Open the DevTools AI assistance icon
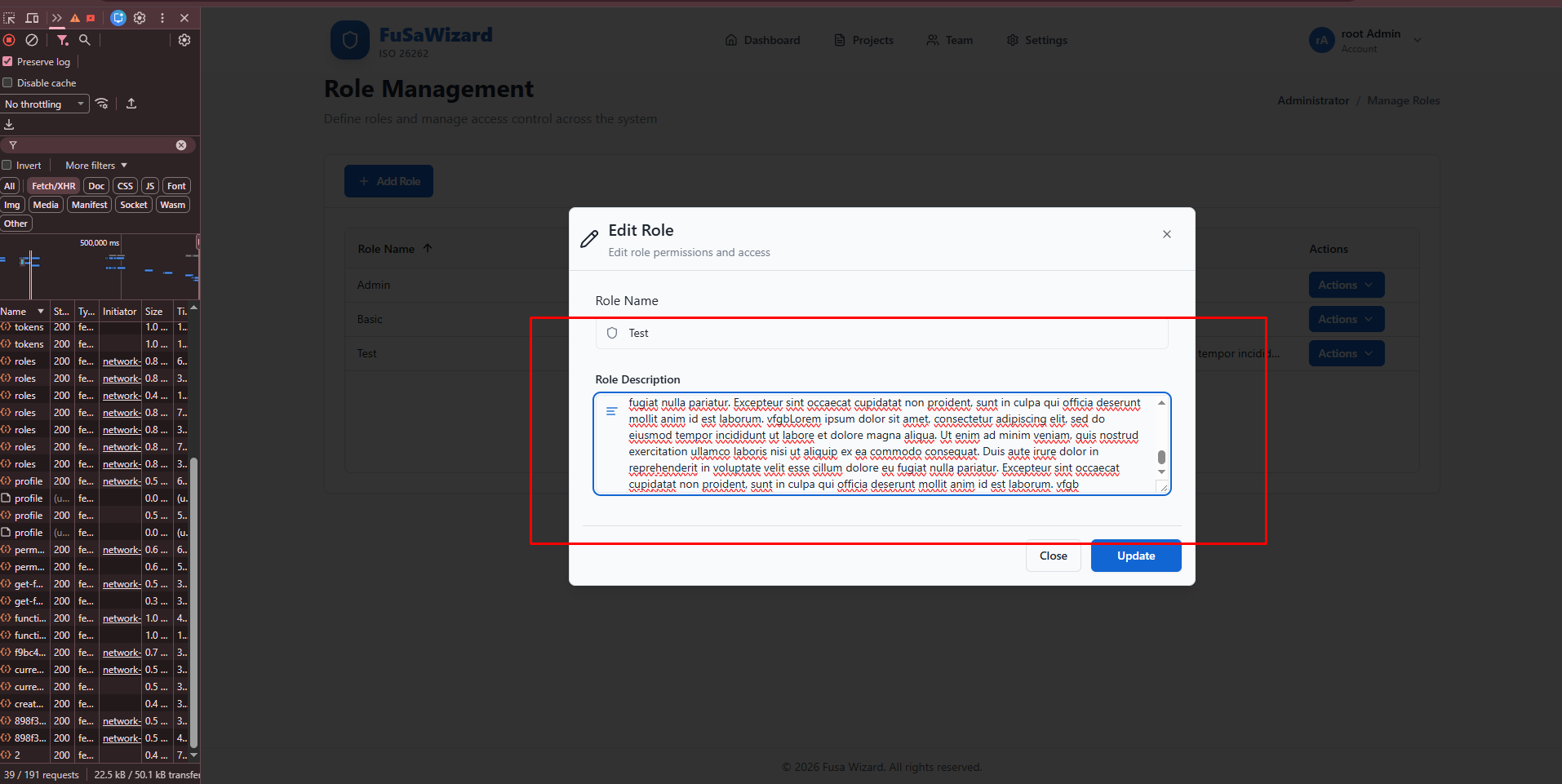 point(118,18)
